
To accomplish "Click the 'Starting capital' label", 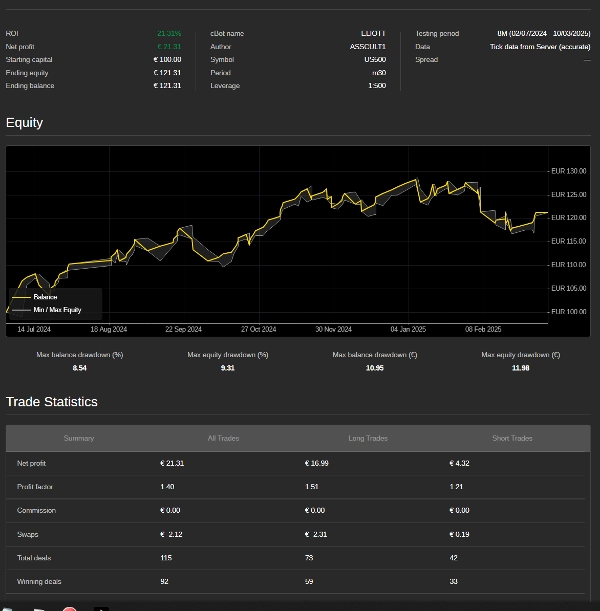I will (29, 60).
